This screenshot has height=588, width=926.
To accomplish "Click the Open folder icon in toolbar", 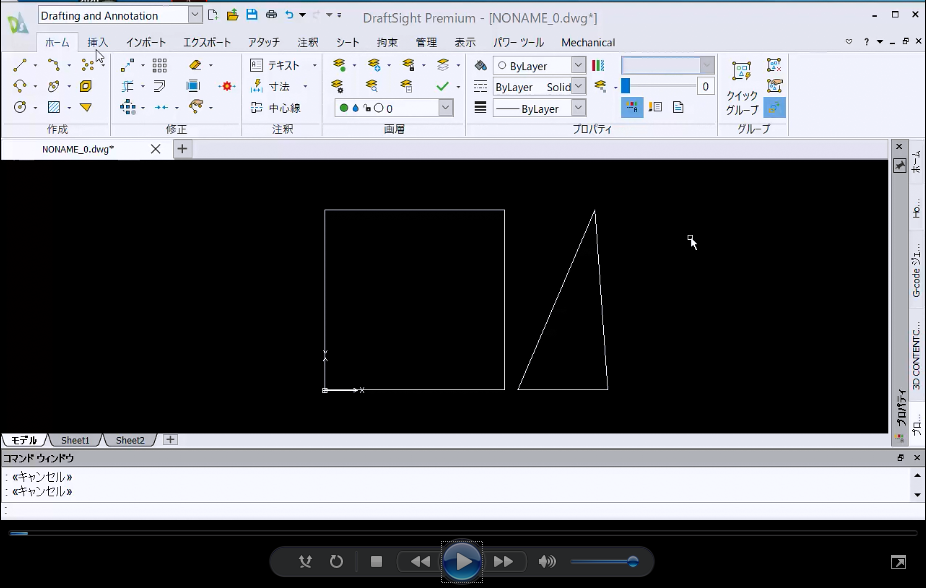I will click(x=233, y=15).
